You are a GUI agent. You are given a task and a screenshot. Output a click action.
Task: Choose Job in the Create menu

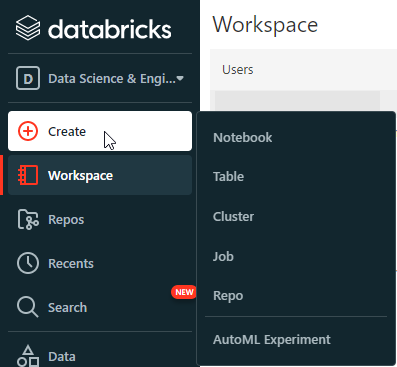point(223,256)
